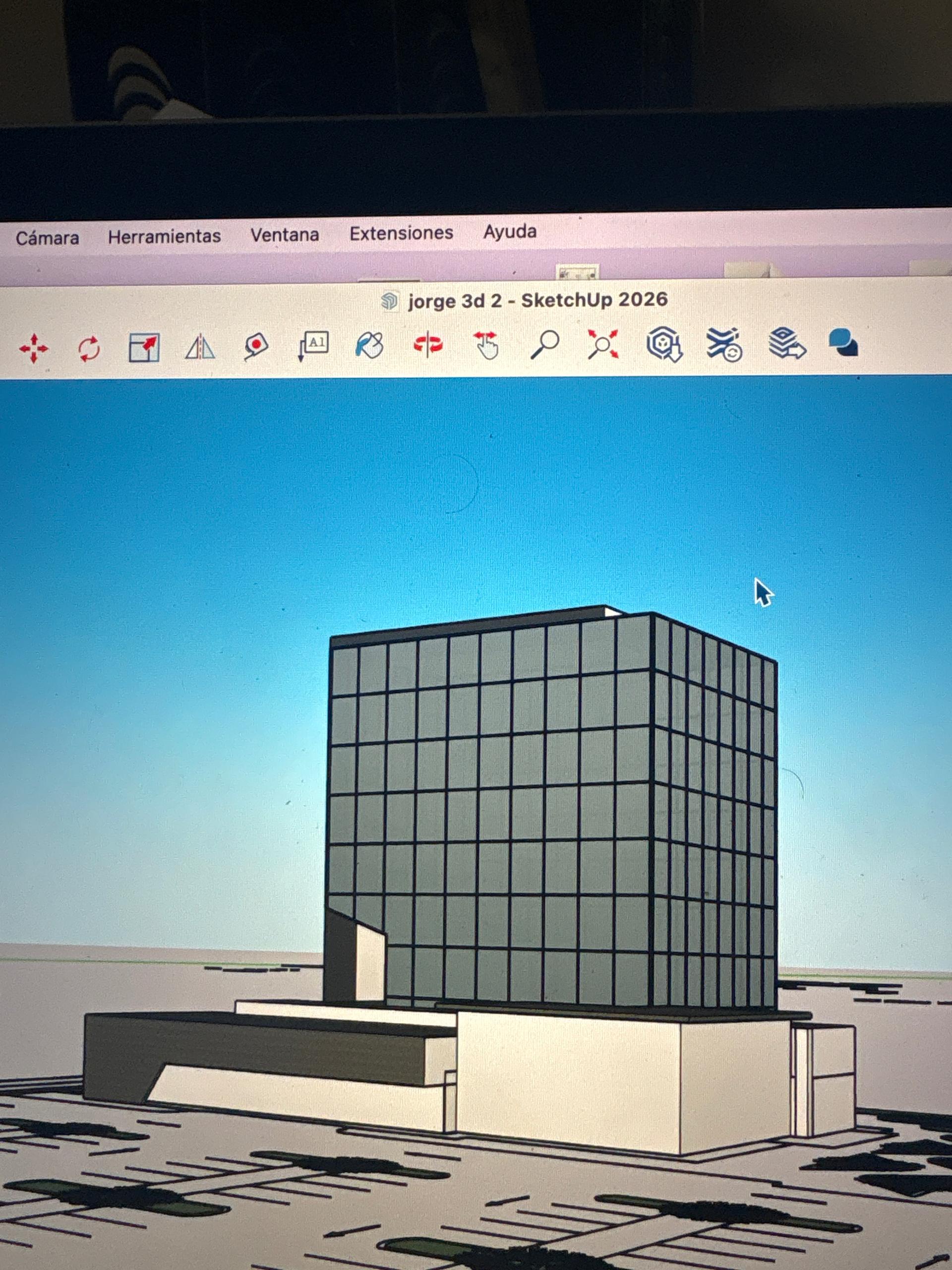Select the Flip mirror tool
The image size is (952, 1270).
[200, 347]
